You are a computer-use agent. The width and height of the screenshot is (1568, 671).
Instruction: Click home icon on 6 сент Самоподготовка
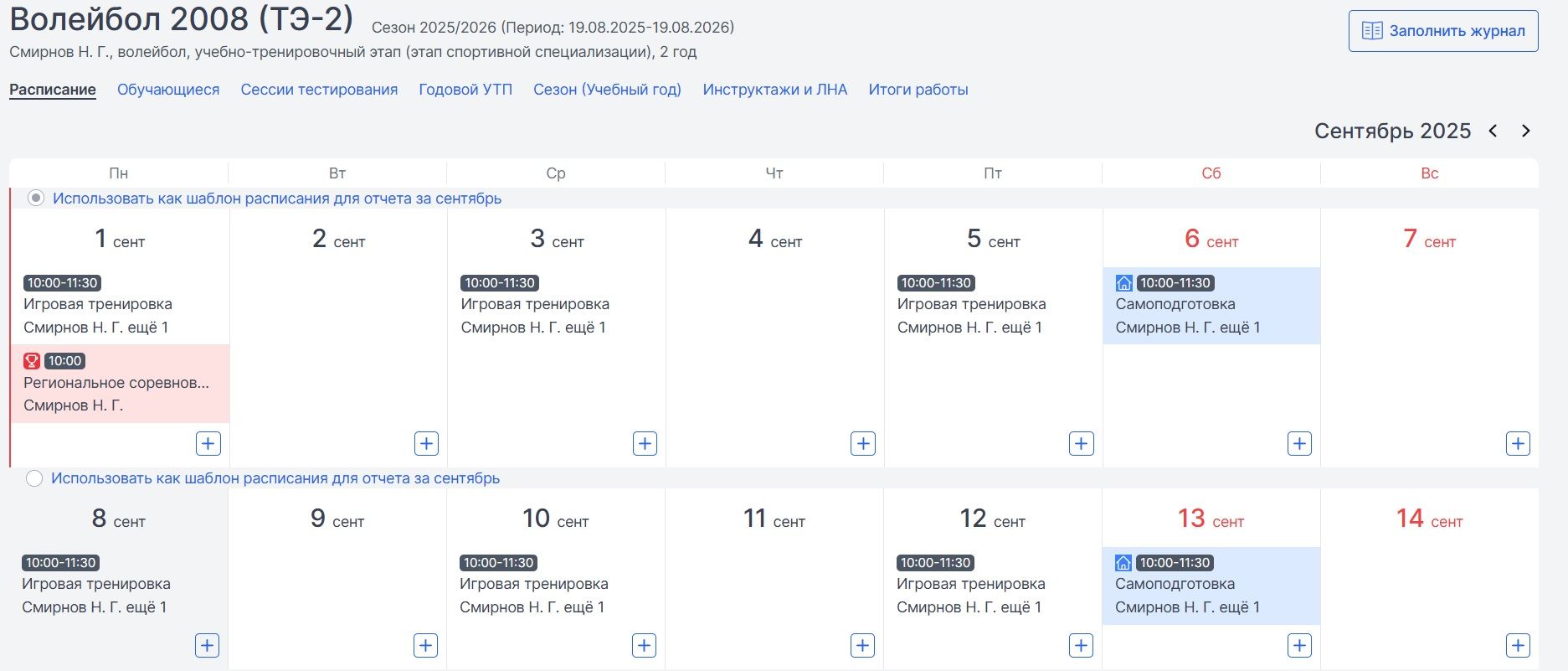pos(1124,283)
